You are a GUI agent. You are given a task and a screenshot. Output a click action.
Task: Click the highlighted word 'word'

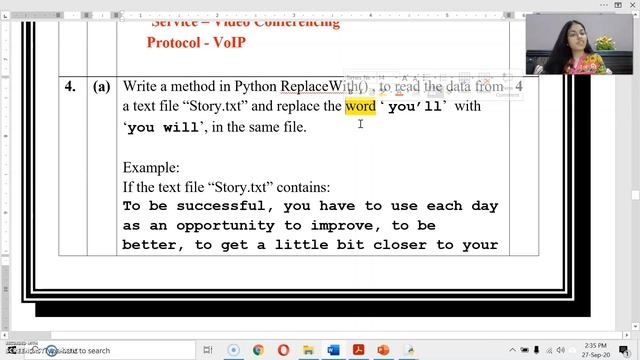[360, 106]
